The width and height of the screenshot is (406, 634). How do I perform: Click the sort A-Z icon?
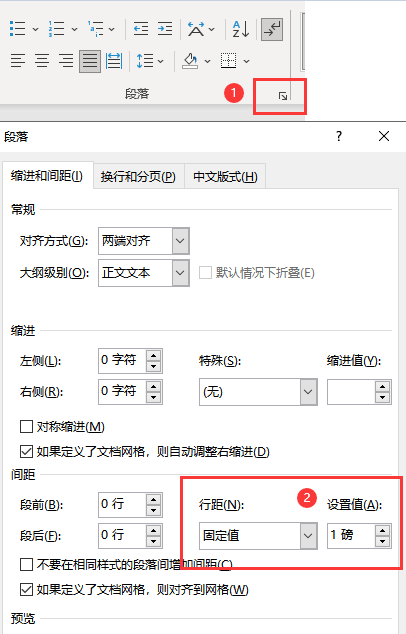pyautogui.click(x=241, y=29)
